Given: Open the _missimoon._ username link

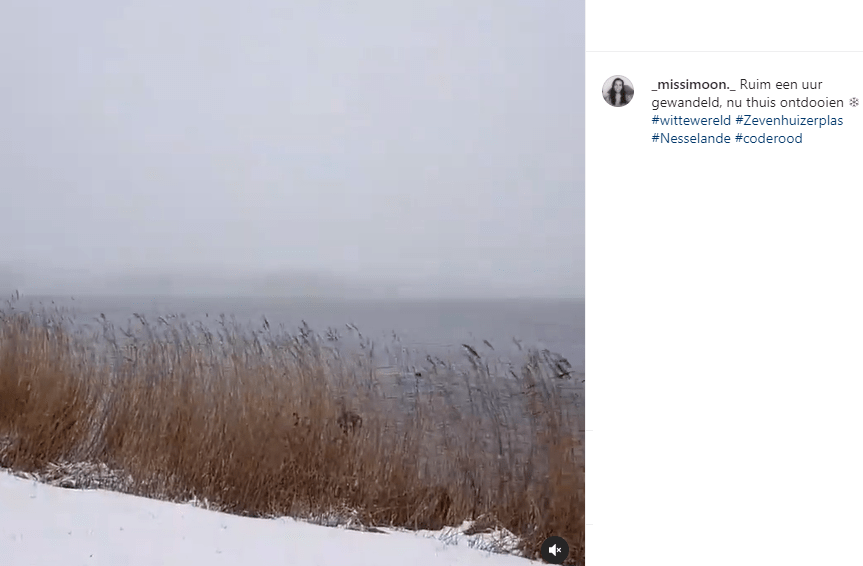Looking at the screenshot, I should (x=693, y=85).
